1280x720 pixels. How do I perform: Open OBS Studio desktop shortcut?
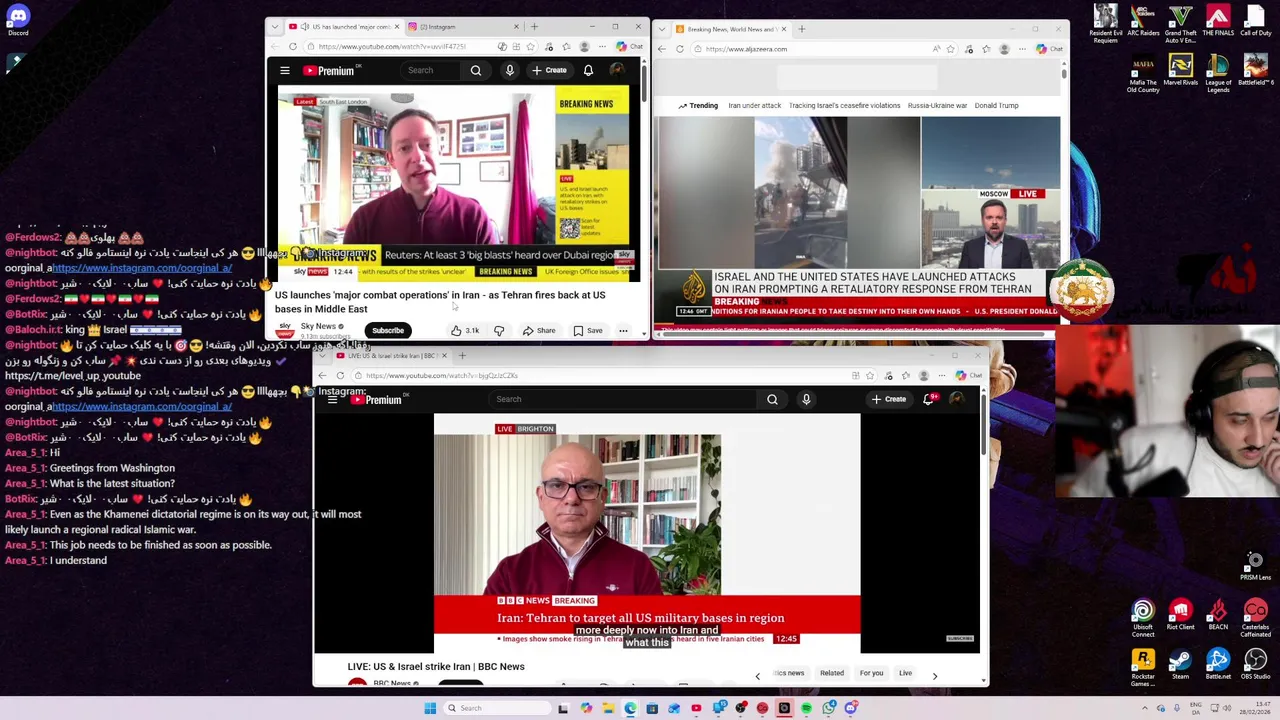pos(1256,665)
